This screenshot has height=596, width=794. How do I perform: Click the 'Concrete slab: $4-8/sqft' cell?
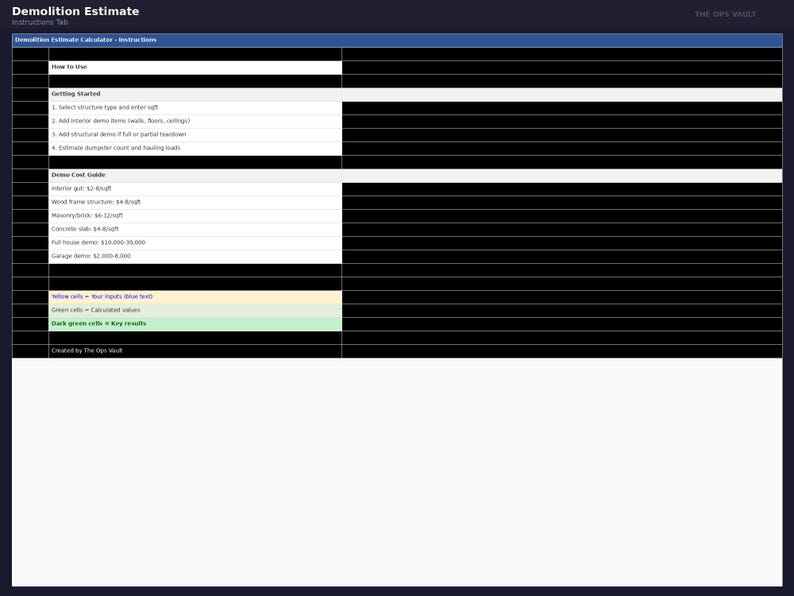tap(195, 229)
